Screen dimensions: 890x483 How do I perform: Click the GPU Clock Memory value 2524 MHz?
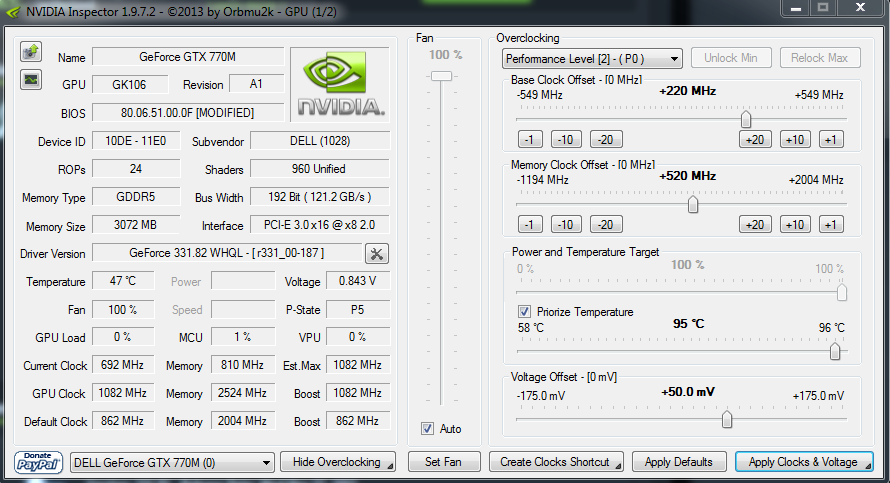[x=243, y=393]
